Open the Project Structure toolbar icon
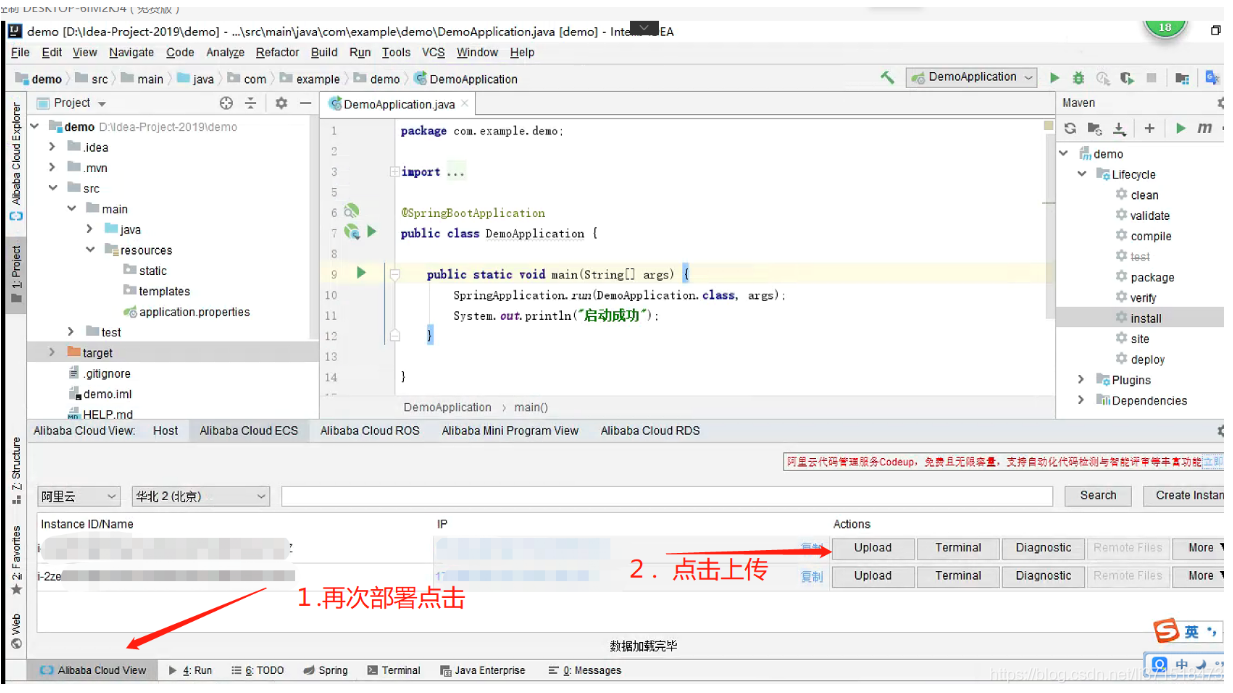This screenshot has width=1233, height=693. (1182, 78)
